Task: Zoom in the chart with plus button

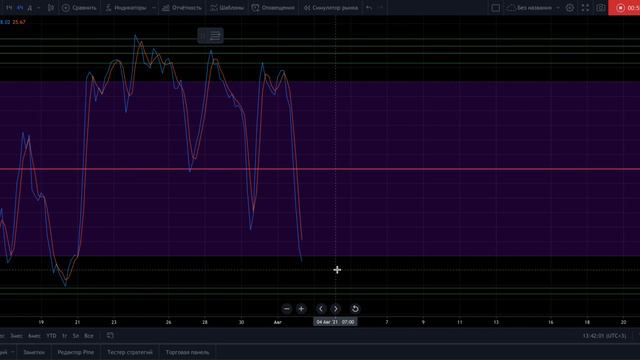Action: pyautogui.click(x=301, y=309)
